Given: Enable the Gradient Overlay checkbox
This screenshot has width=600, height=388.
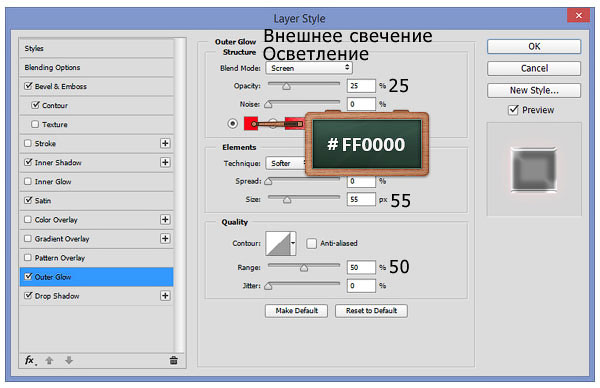Looking at the screenshot, I should click(x=28, y=238).
